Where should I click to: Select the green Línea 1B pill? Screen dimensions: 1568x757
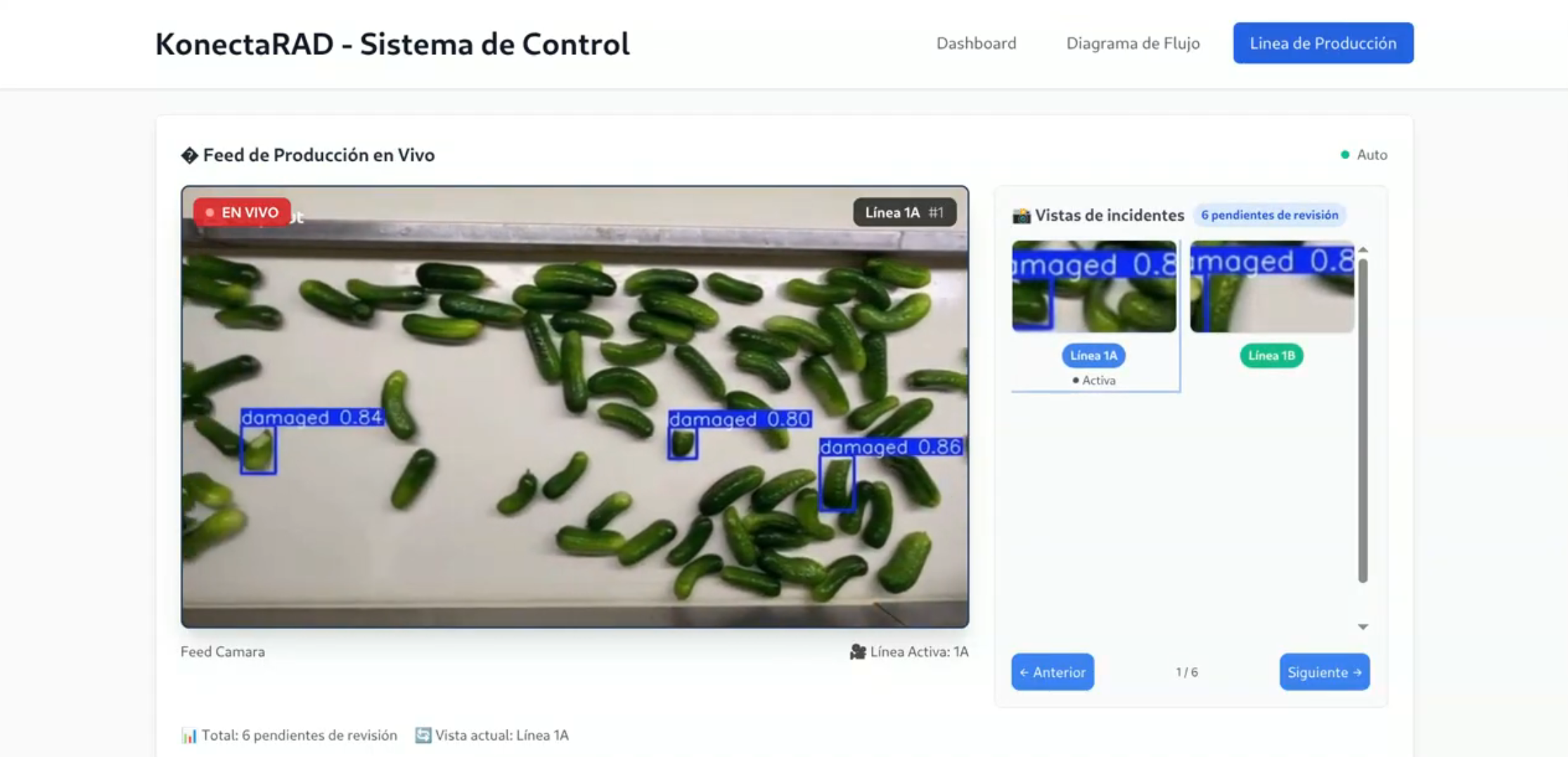(x=1271, y=356)
